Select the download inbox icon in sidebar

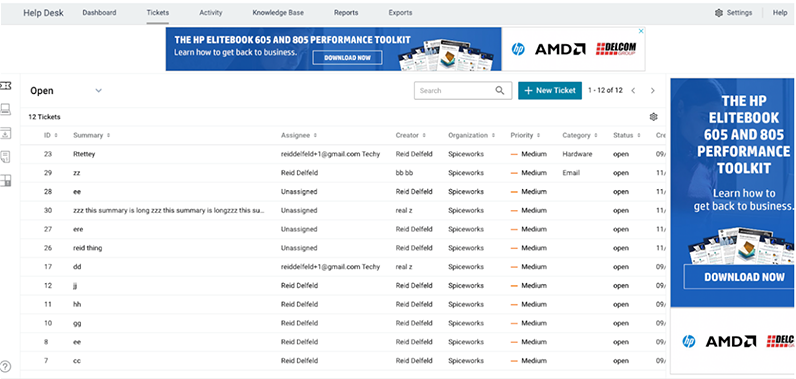(6, 133)
